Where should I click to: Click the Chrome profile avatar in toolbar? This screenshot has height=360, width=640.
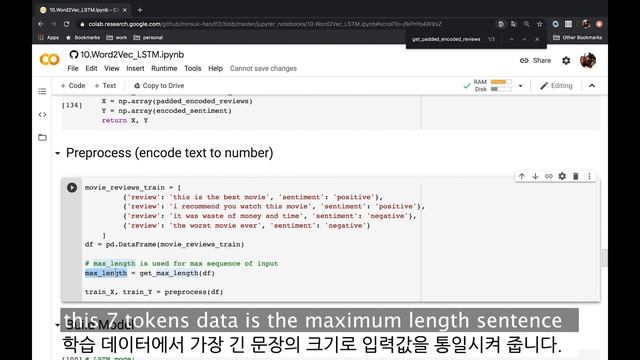click(x=586, y=24)
